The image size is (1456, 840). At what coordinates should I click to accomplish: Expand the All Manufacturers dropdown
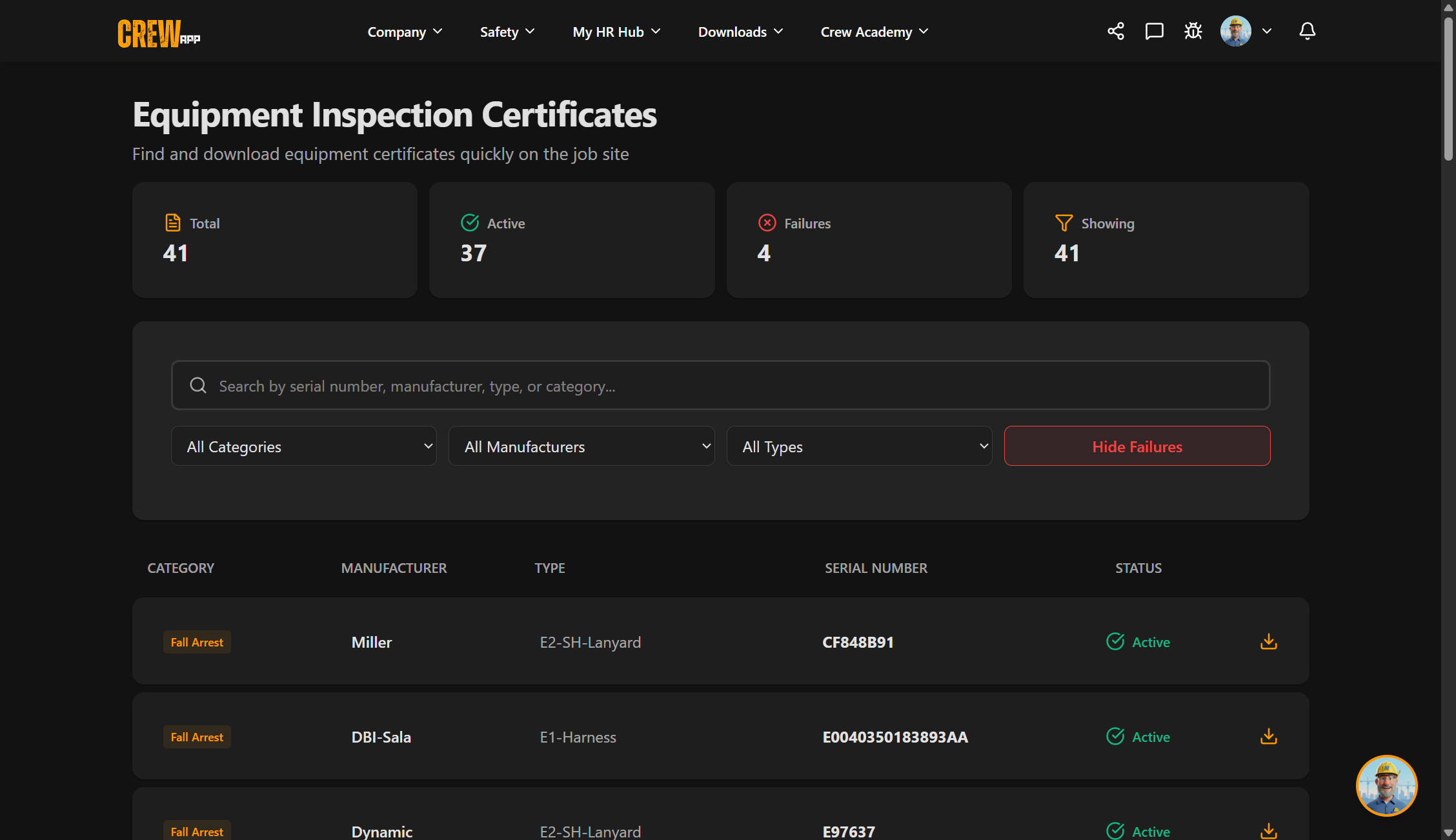[581, 446]
